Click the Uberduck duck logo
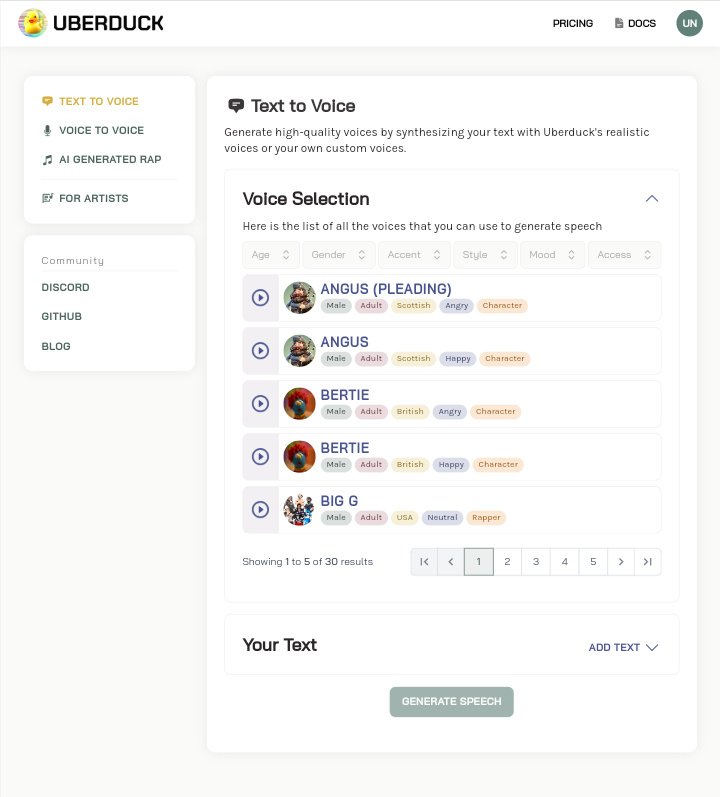Viewport: 720px width, 797px height. 33,23
